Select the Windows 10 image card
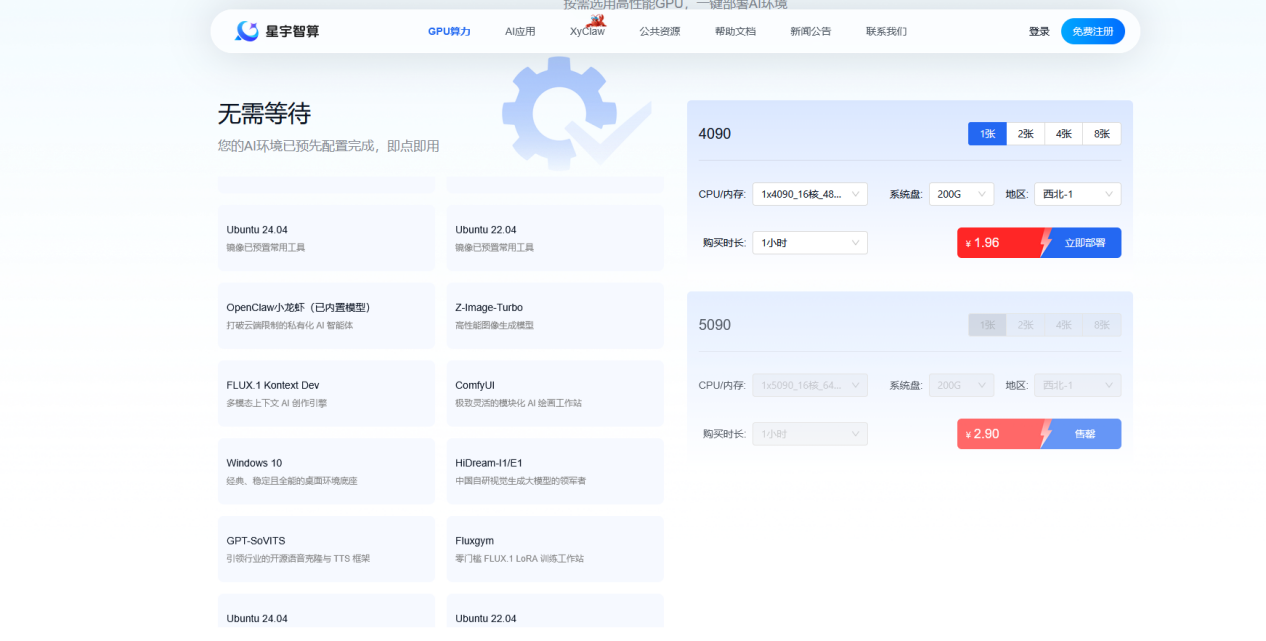The height and width of the screenshot is (641, 1266). pos(326,471)
